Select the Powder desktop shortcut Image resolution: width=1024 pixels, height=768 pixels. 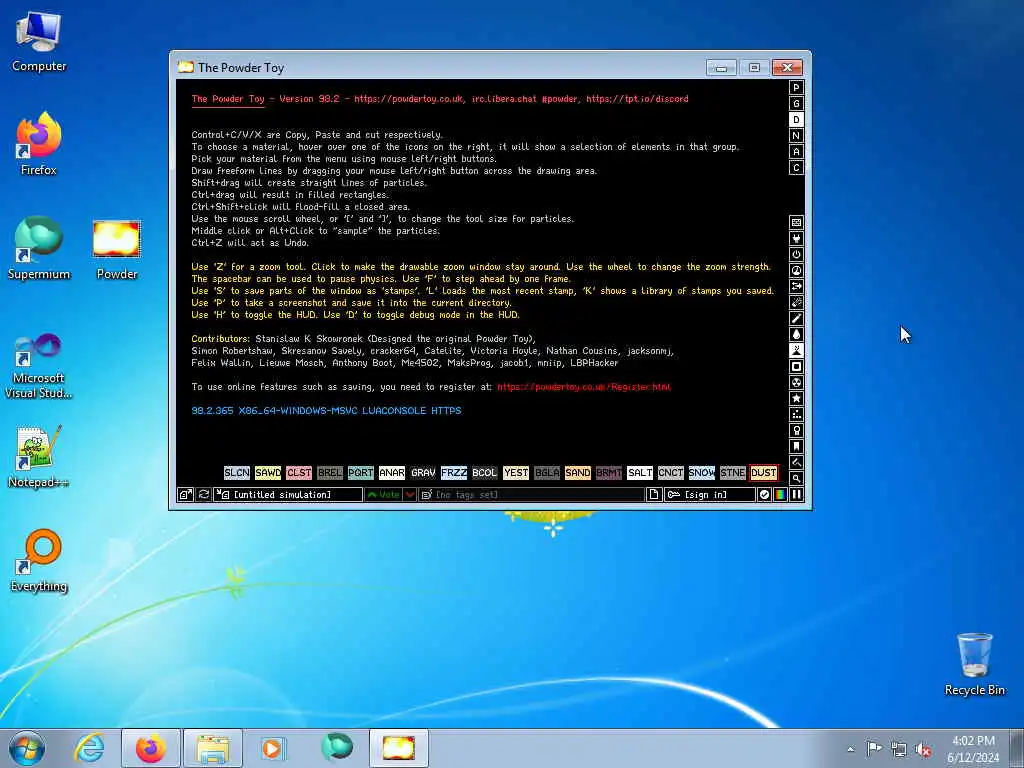(x=117, y=250)
